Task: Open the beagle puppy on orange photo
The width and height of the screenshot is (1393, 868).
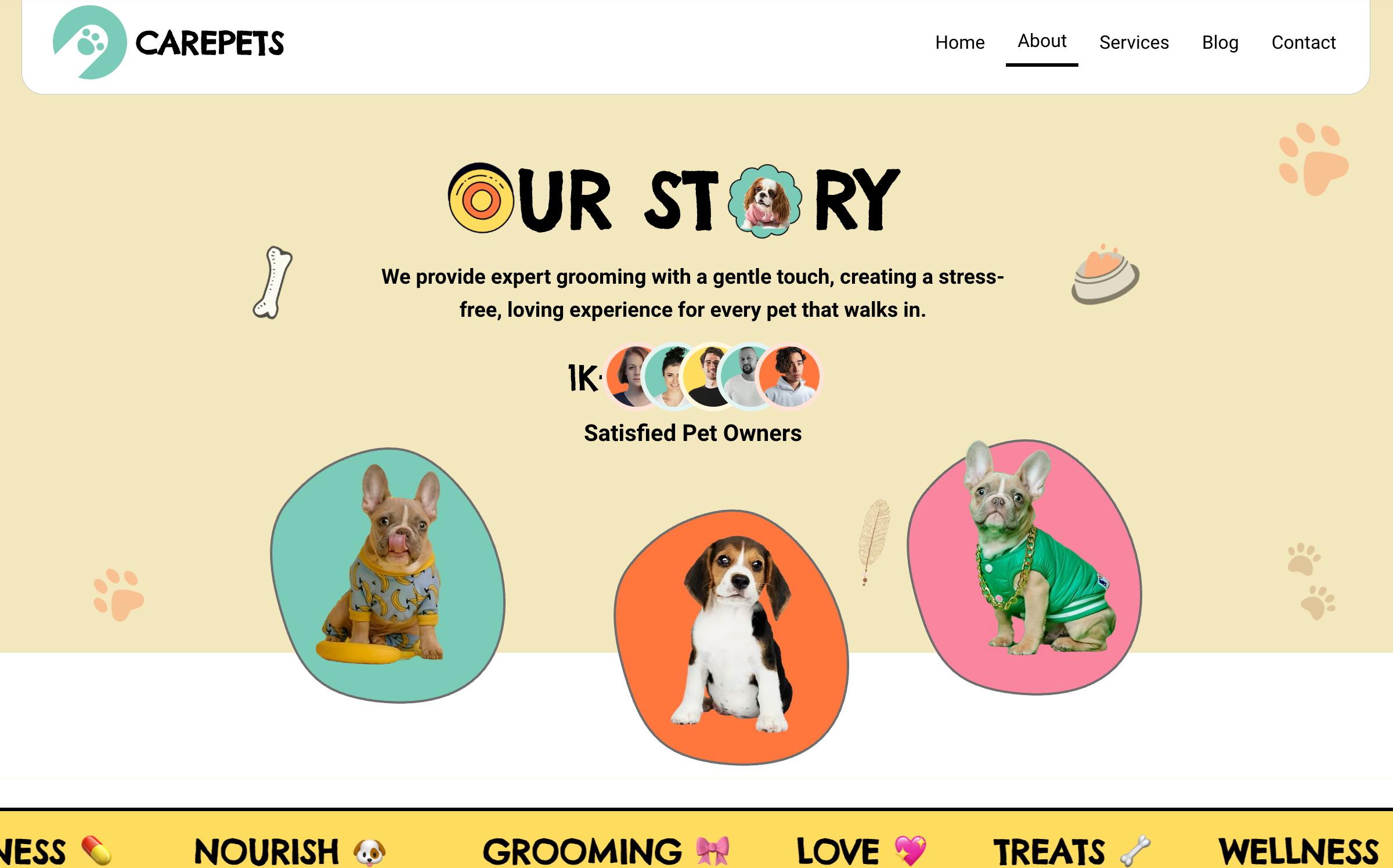Action: [x=731, y=637]
